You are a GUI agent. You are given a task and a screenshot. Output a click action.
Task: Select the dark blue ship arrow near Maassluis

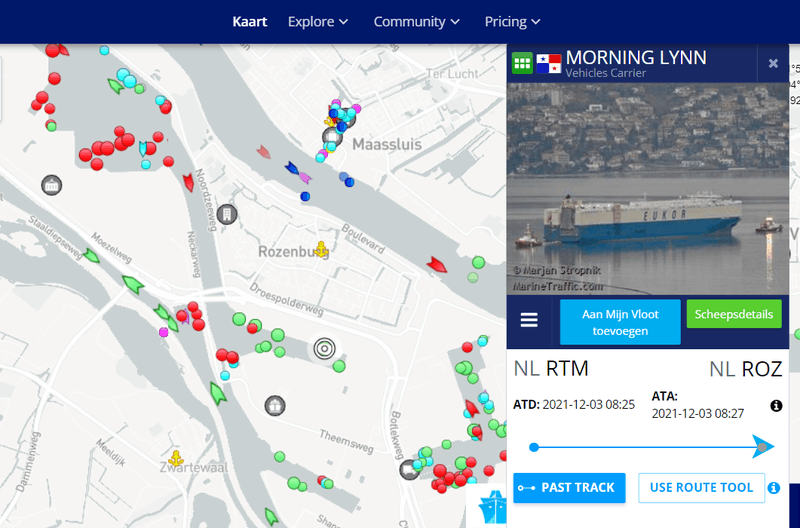(x=292, y=167)
